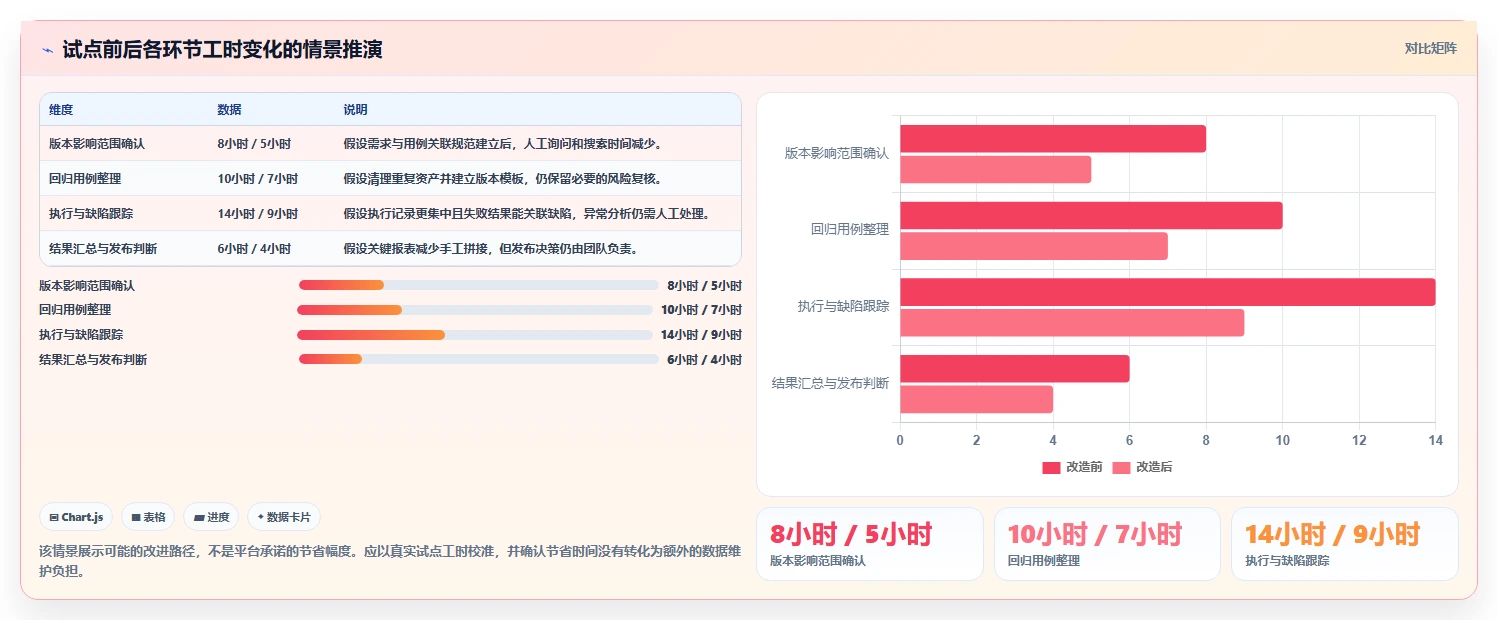Toggle the 改造前 legend entry

(1072, 467)
